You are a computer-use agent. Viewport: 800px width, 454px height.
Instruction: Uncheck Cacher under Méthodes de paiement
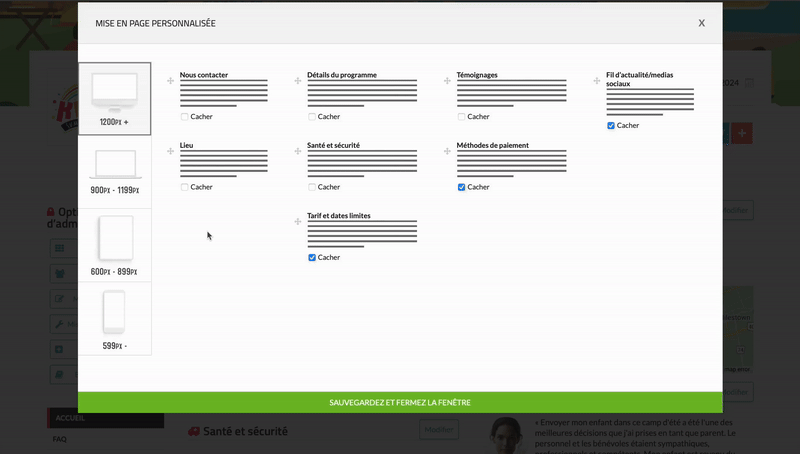point(461,187)
